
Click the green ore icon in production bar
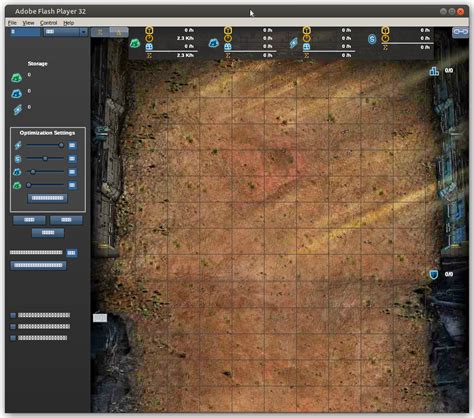click(x=135, y=43)
